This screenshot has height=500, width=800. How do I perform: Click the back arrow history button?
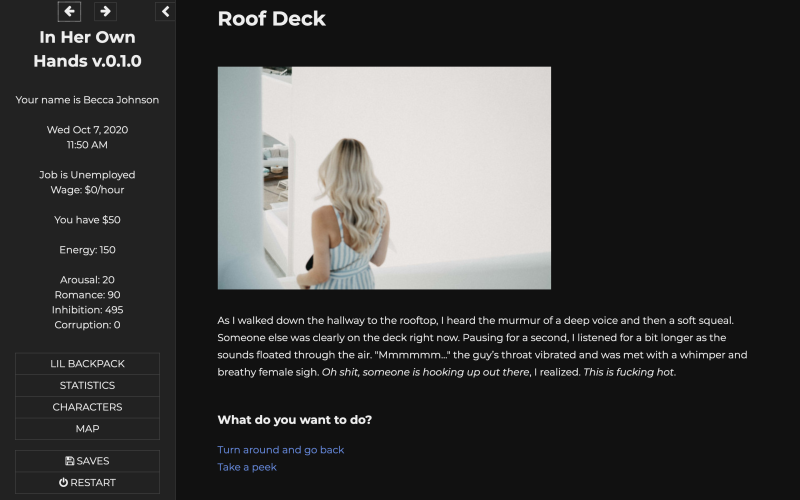(69, 12)
